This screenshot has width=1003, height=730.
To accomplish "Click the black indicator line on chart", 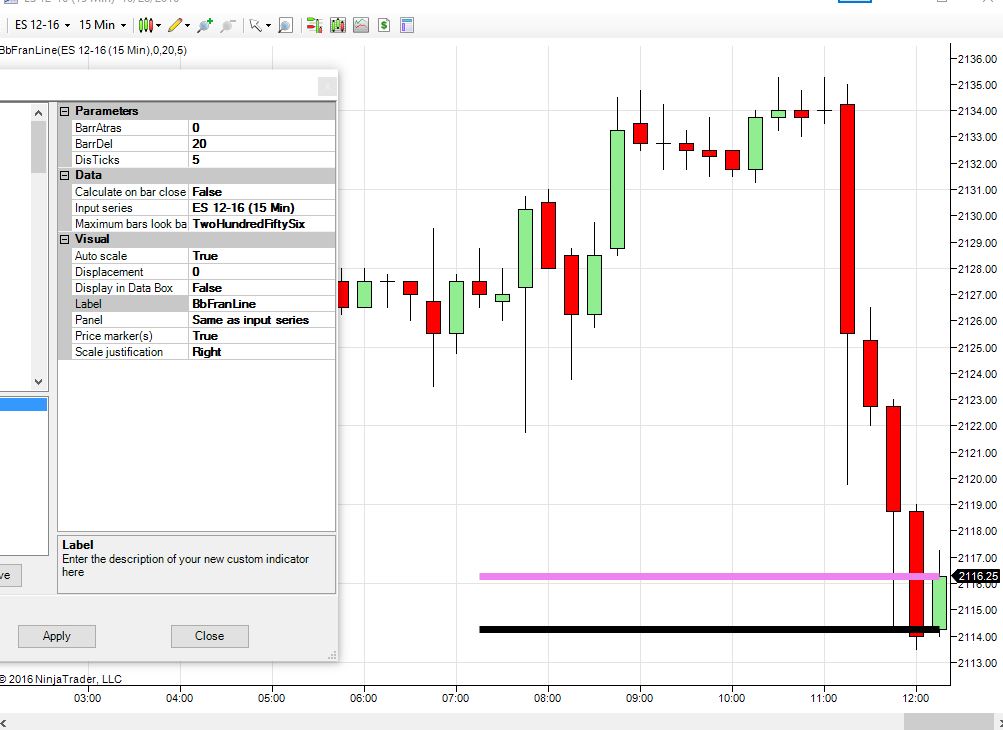I will click(709, 630).
